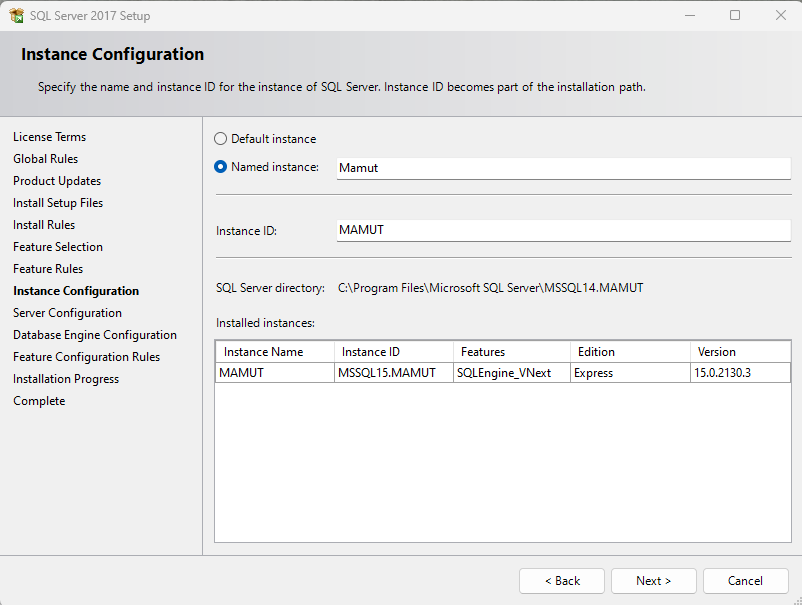Click version 15.0.2130.3 cell
Screen dimensions: 802x605
pyautogui.click(x=740, y=373)
